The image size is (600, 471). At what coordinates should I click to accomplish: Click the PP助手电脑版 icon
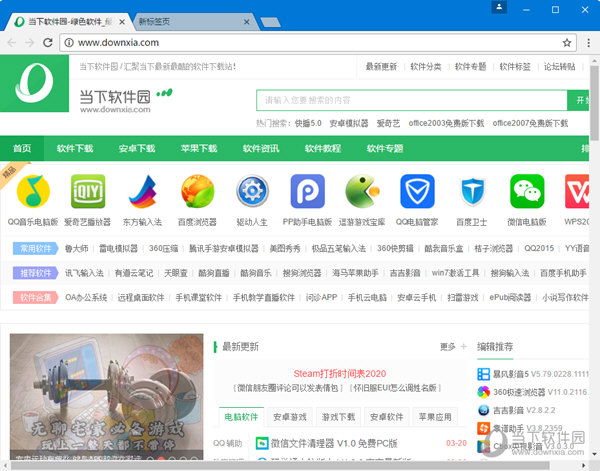[x=307, y=190]
